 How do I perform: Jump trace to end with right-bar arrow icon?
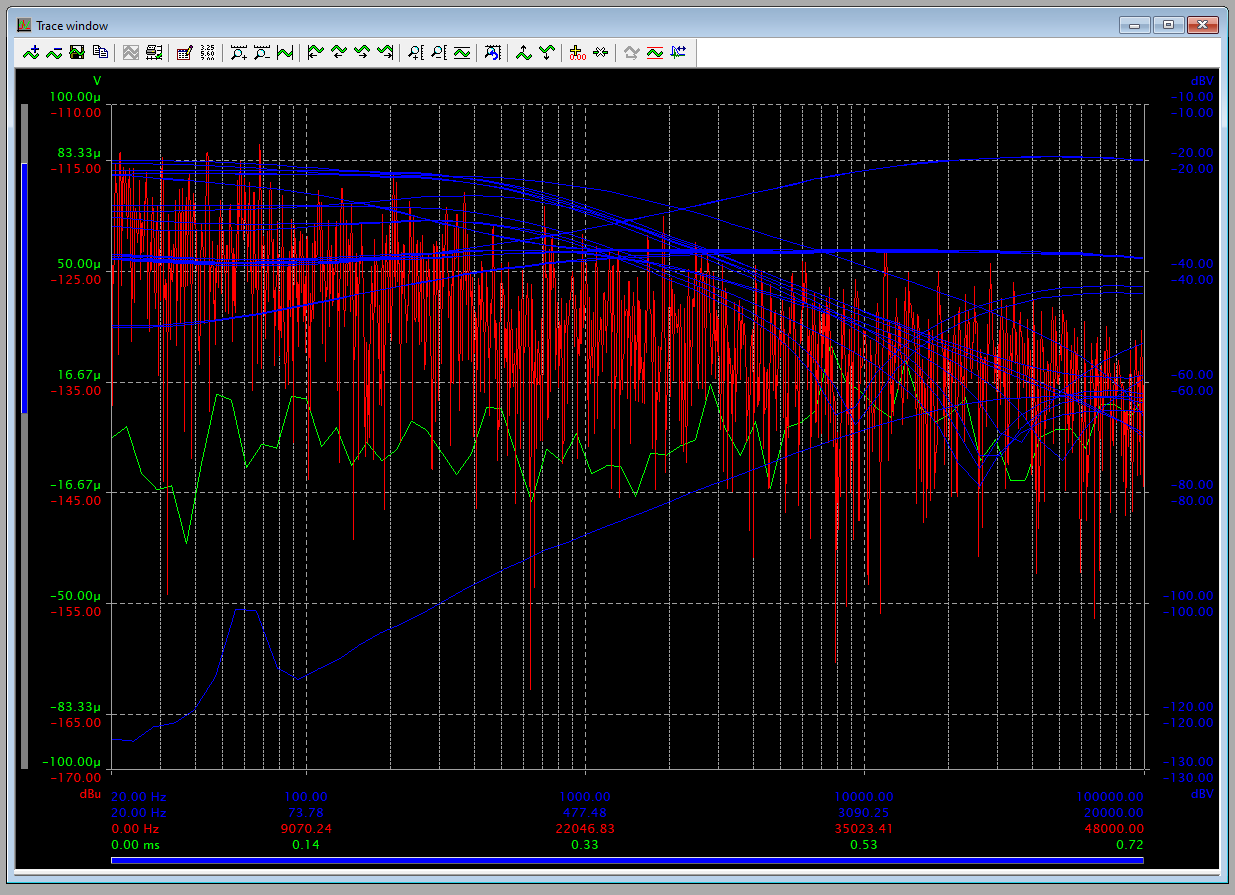tap(385, 53)
